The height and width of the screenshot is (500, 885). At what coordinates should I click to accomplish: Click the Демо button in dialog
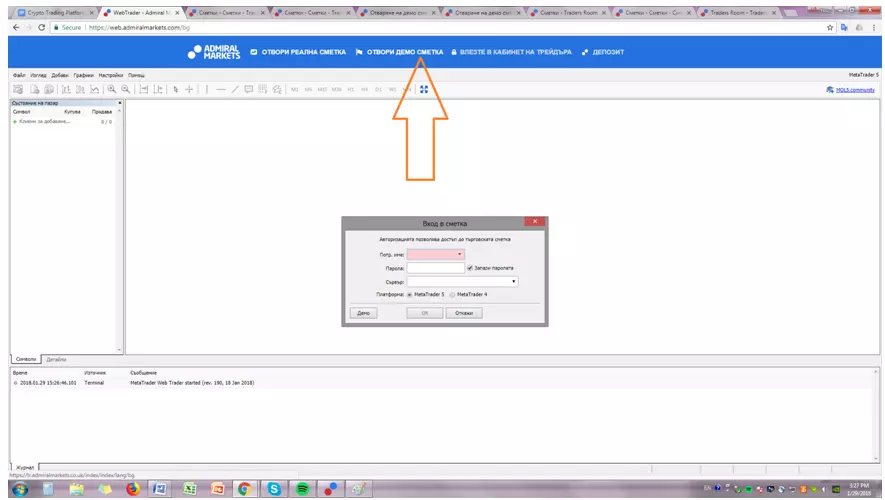[x=363, y=313]
